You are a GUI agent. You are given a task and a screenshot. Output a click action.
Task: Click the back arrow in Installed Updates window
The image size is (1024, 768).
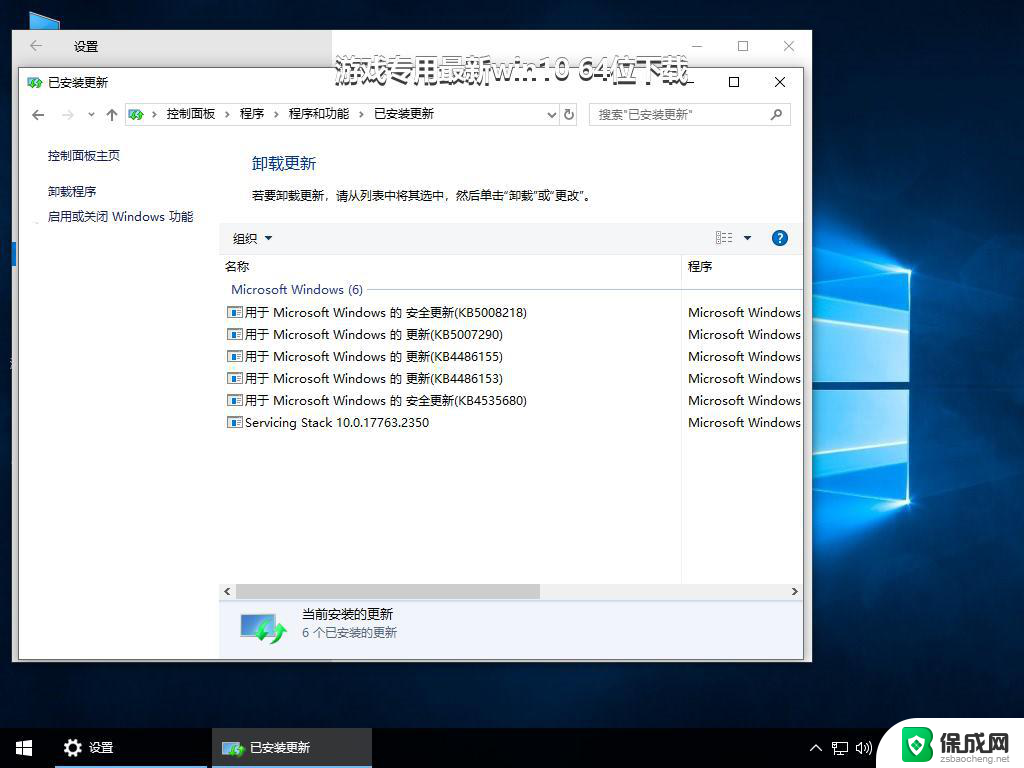point(38,115)
